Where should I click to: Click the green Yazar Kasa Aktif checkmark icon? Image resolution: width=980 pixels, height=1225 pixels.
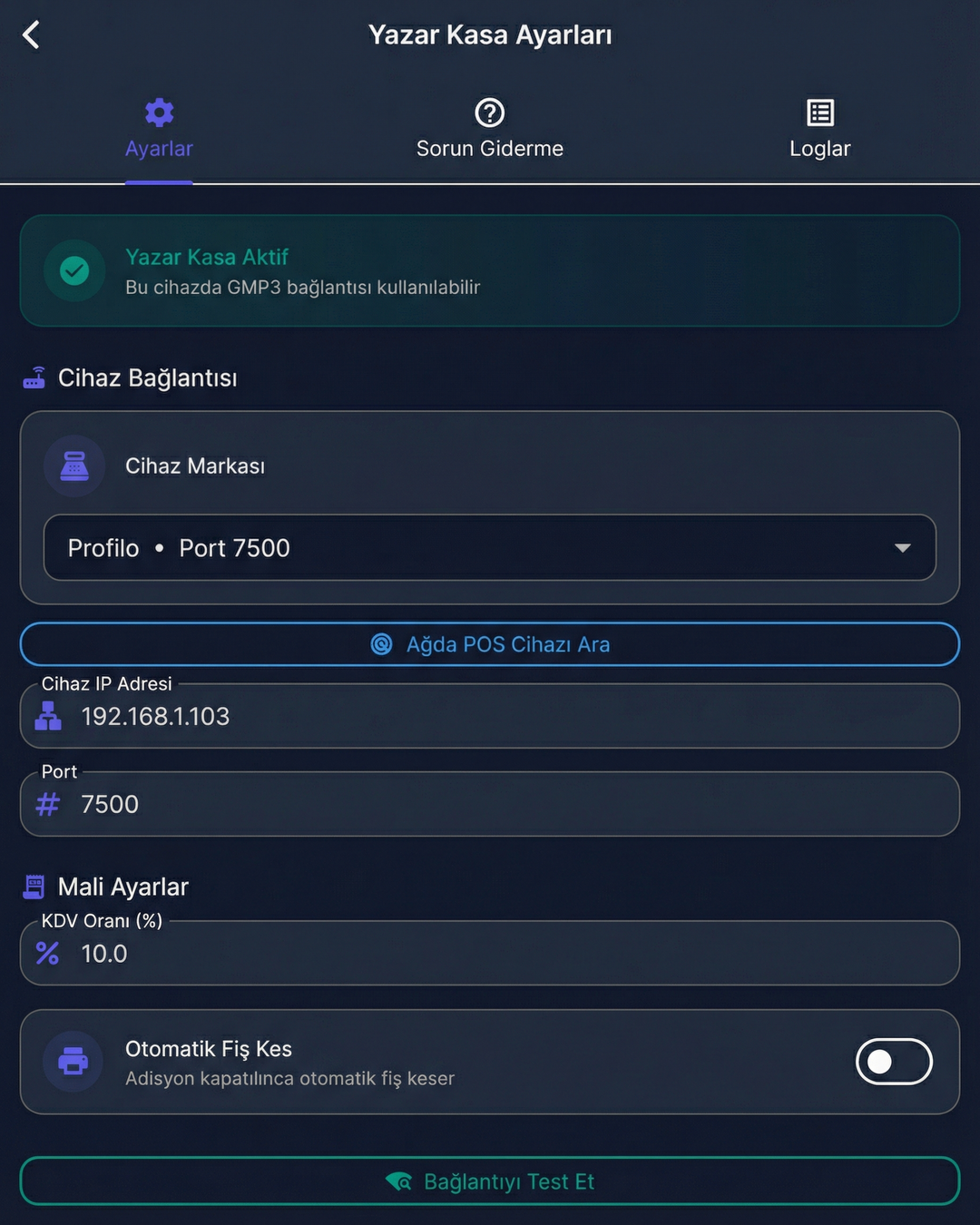(x=74, y=270)
